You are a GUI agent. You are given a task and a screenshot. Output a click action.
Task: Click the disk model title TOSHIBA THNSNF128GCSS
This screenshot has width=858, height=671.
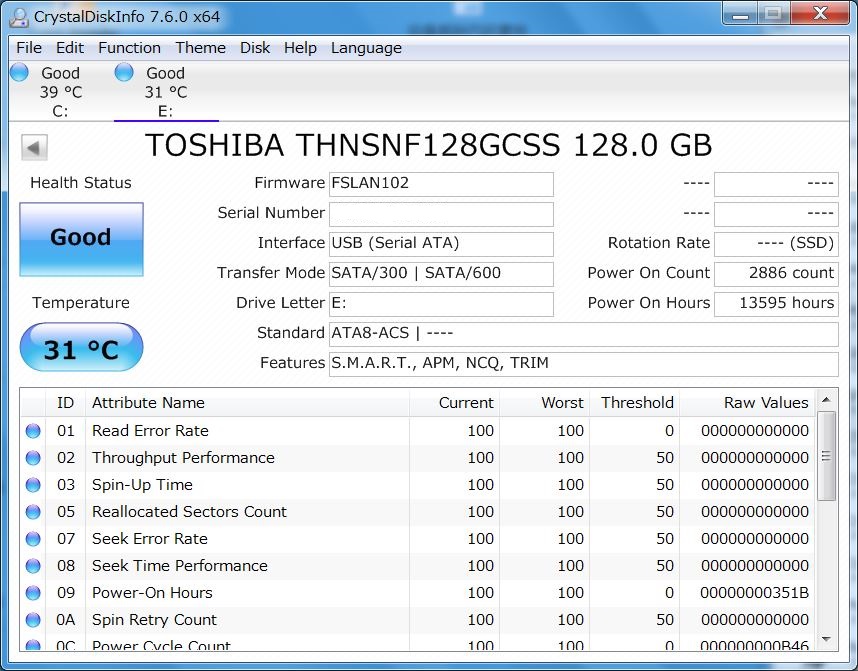(x=353, y=146)
